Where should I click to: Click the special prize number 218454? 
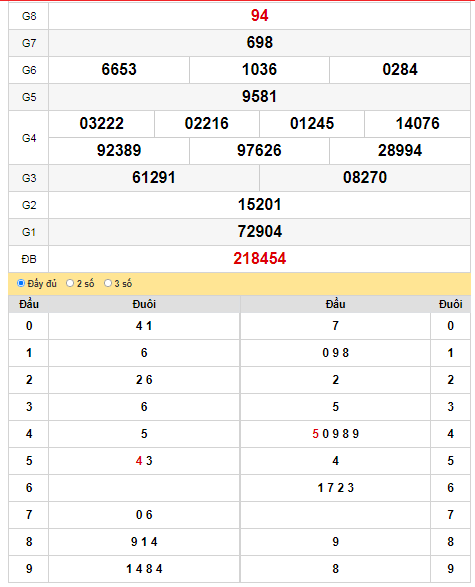pyautogui.click(x=259, y=259)
